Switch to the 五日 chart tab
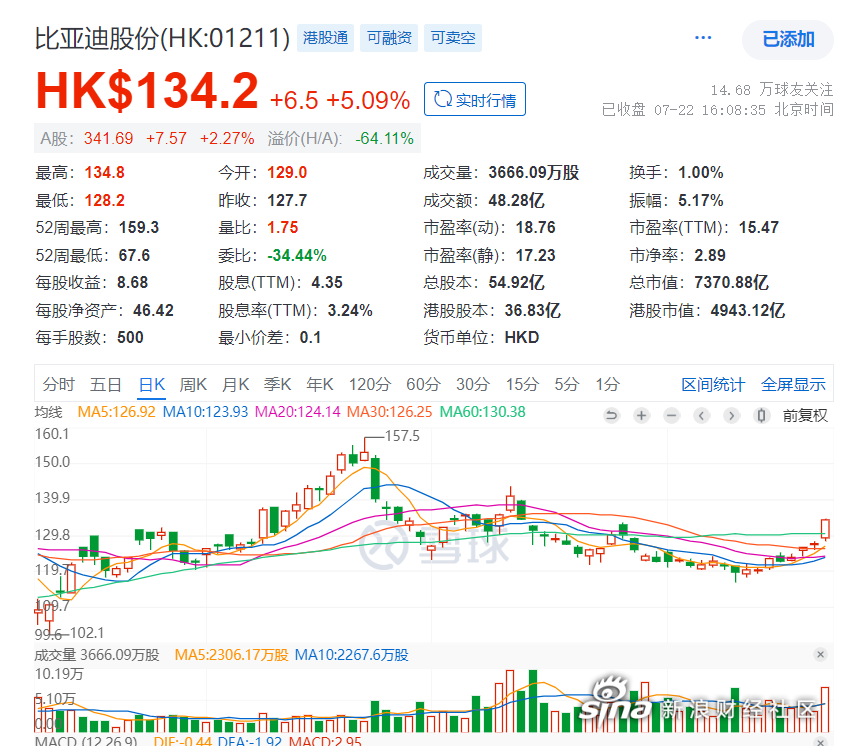 [105, 384]
